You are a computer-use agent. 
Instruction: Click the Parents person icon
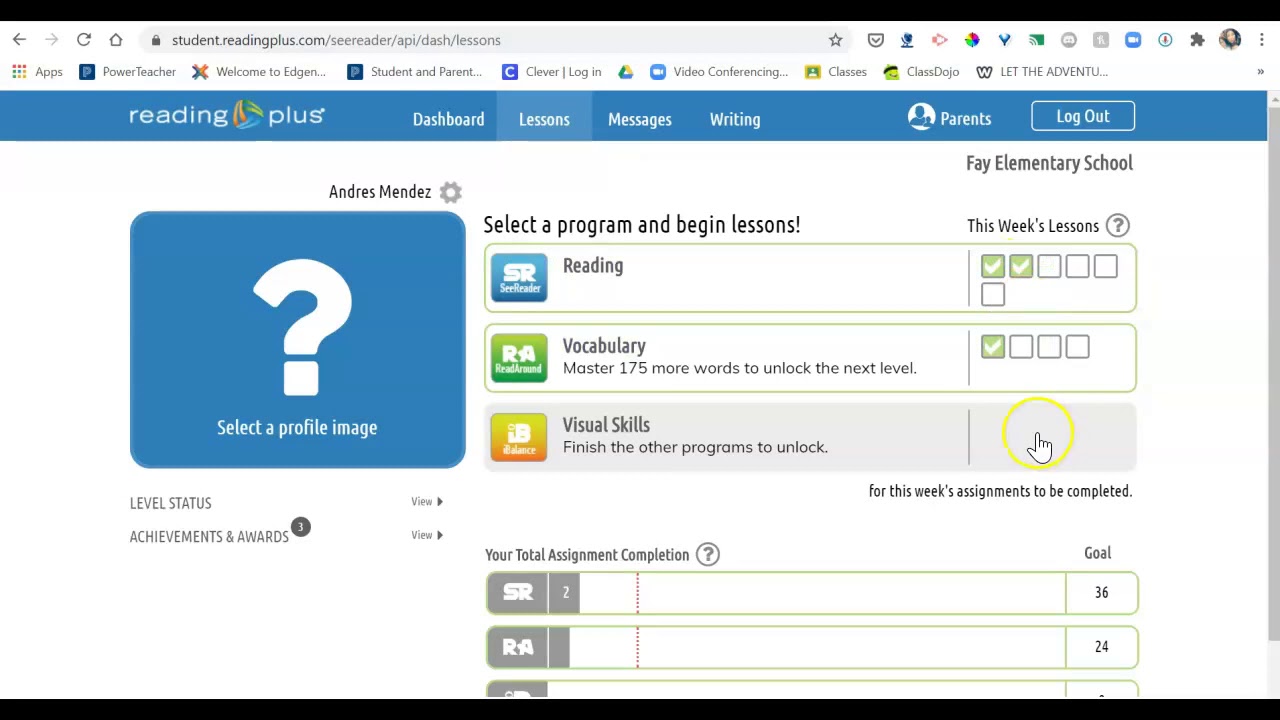(x=921, y=117)
